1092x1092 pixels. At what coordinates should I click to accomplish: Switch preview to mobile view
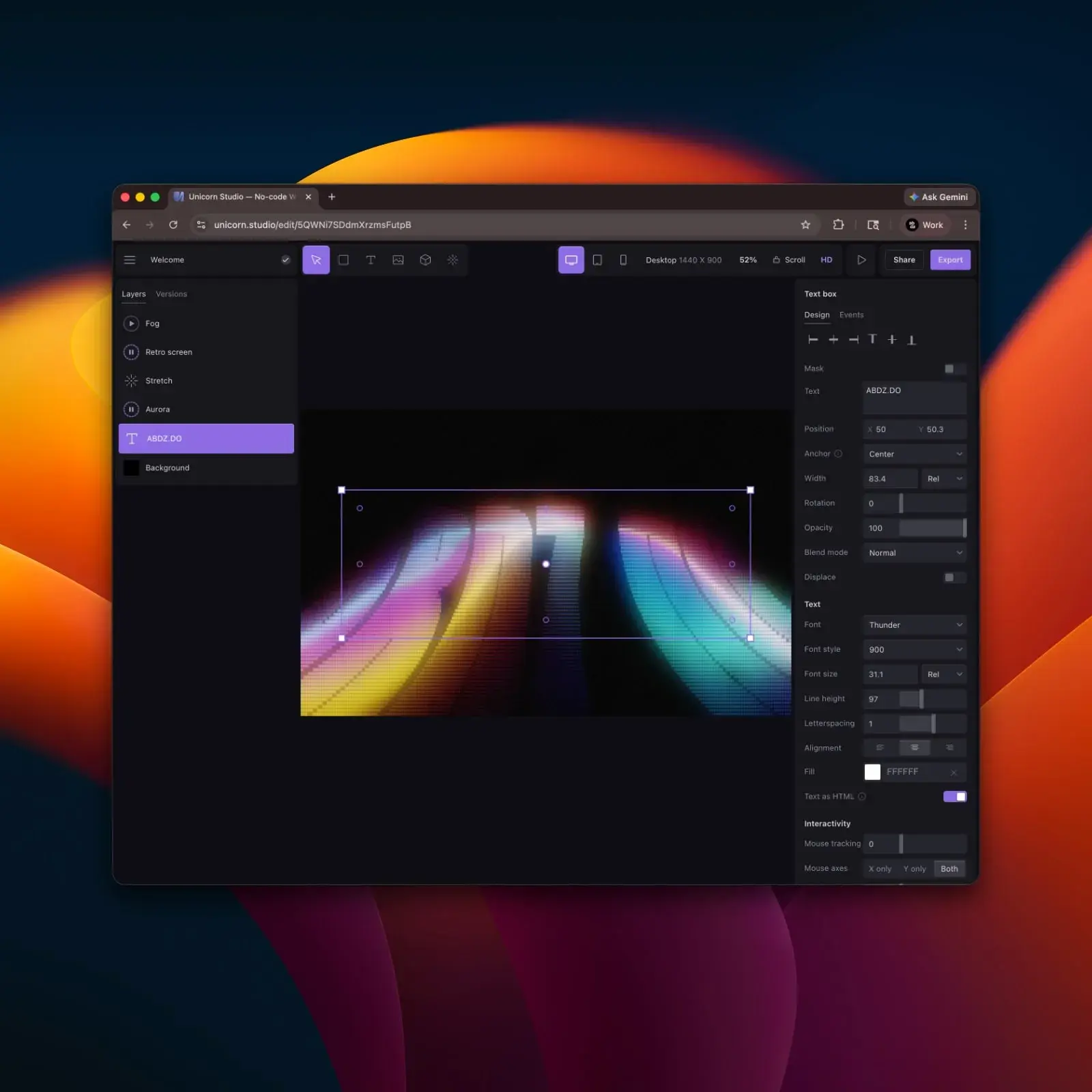pyautogui.click(x=622, y=259)
